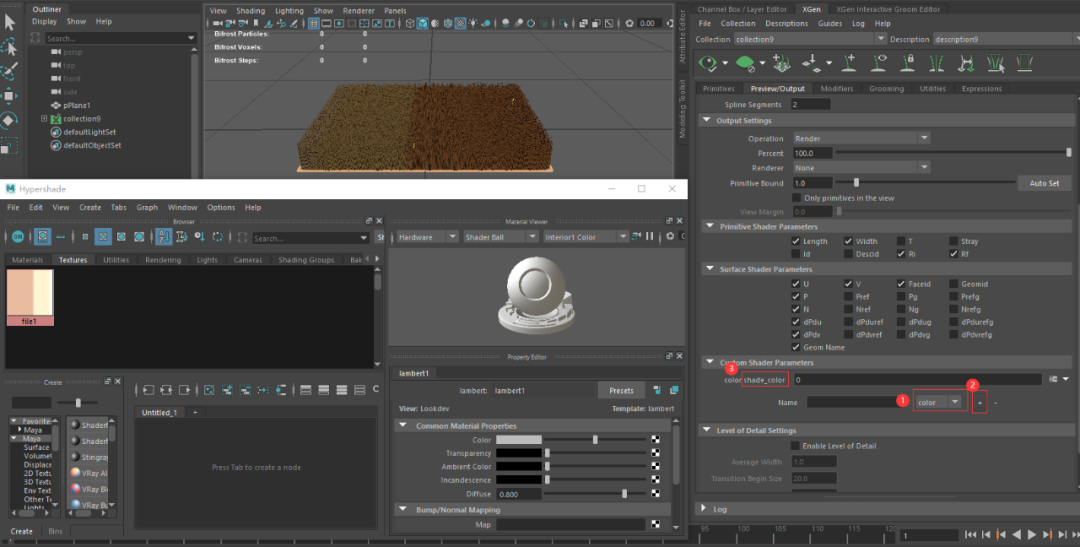Click the Presets button in Property Editor
Screen dimensions: 1080x547
tap(621, 391)
